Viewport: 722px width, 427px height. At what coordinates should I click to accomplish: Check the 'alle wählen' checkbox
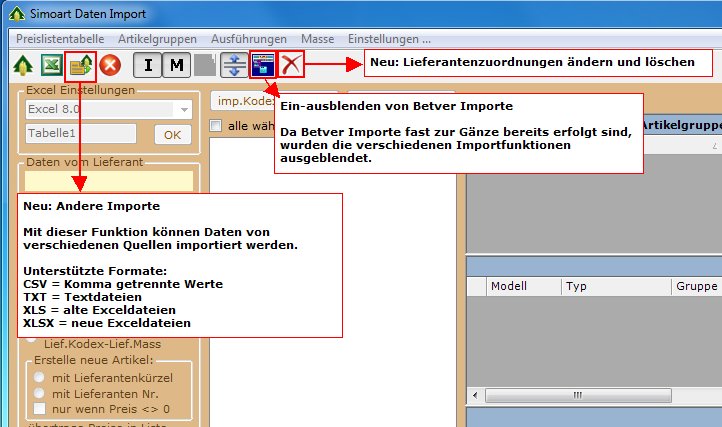coord(216,125)
